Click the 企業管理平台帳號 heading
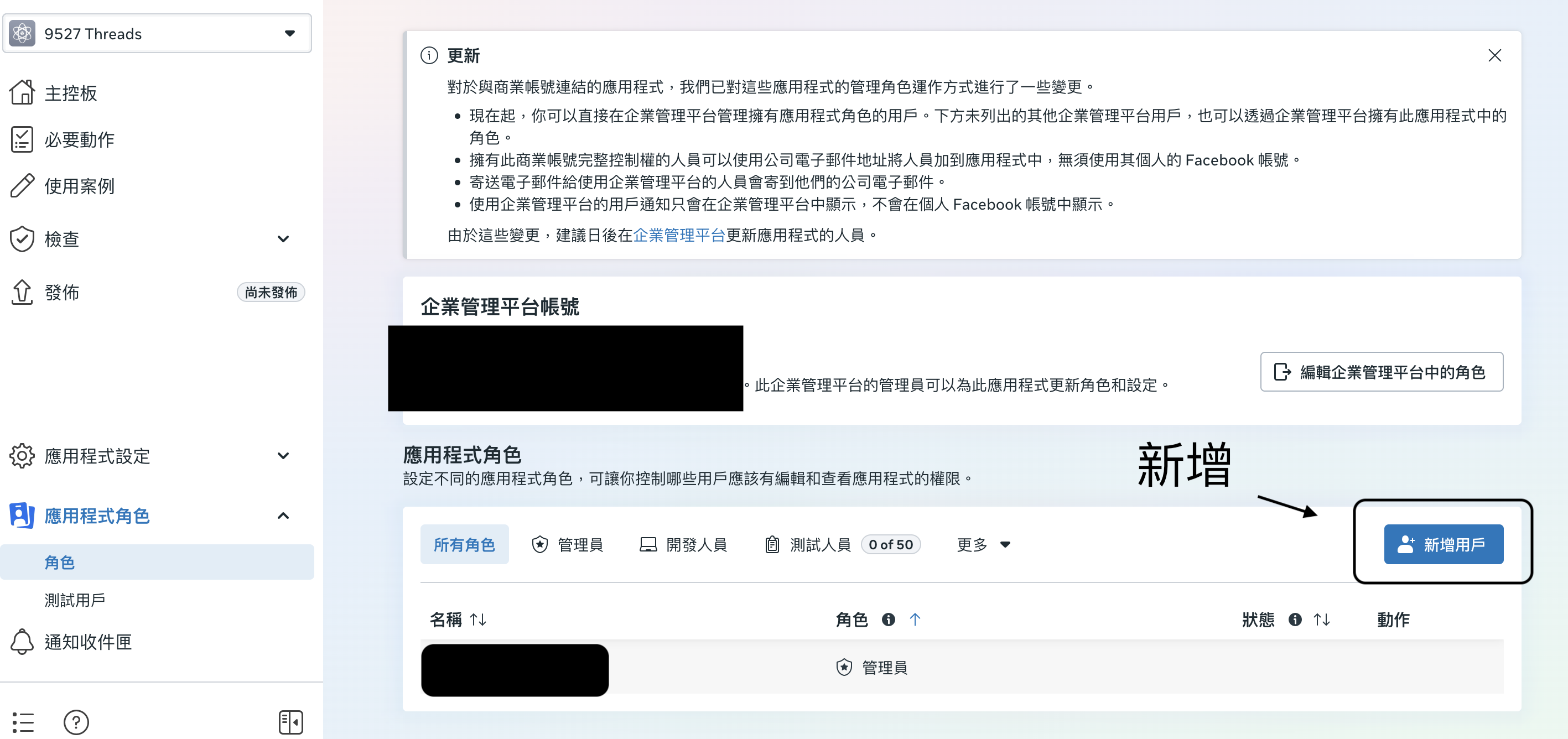The image size is (1568, 739). click(500, 306)
